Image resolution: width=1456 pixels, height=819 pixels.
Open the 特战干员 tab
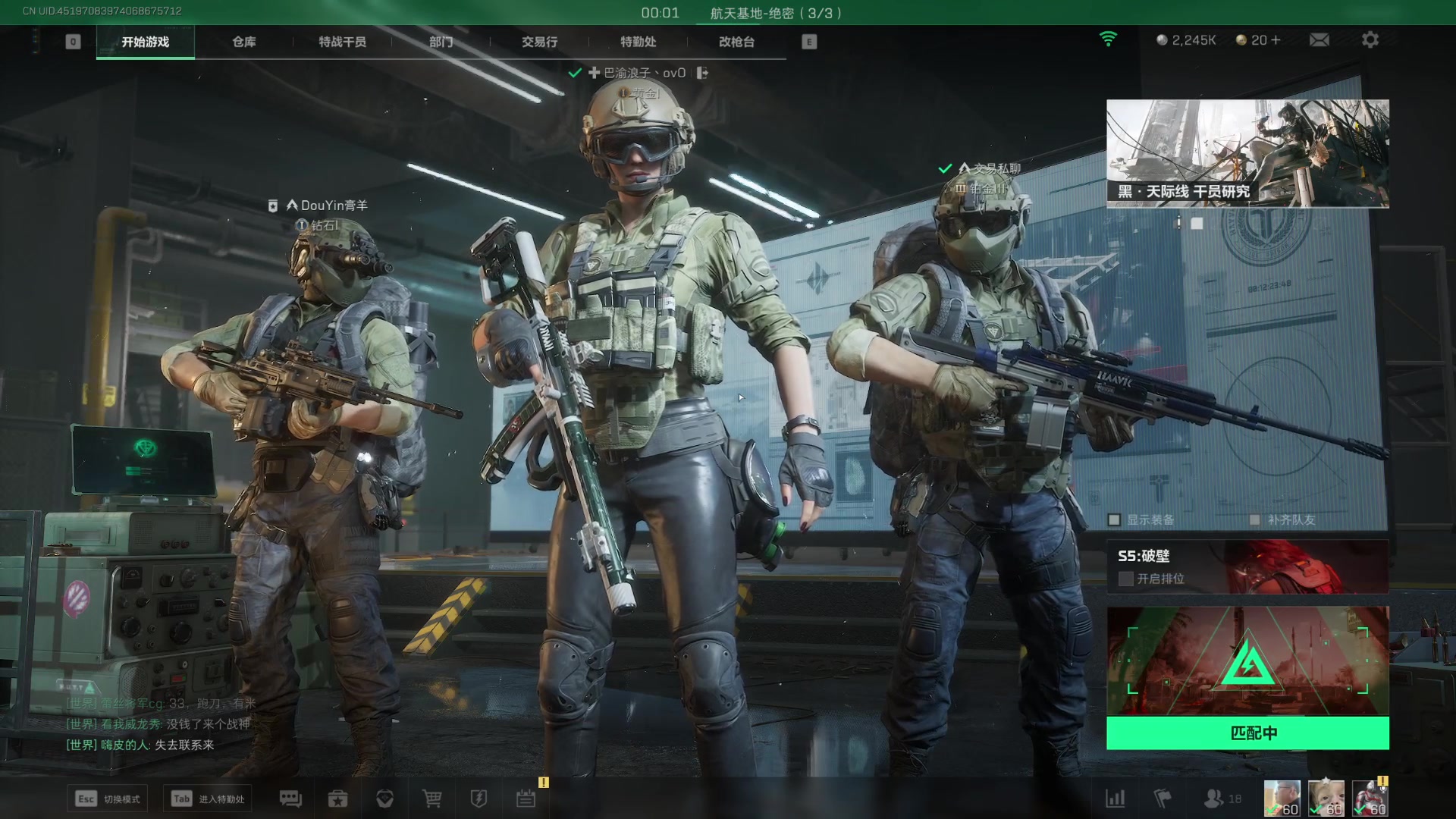(343, 42)
